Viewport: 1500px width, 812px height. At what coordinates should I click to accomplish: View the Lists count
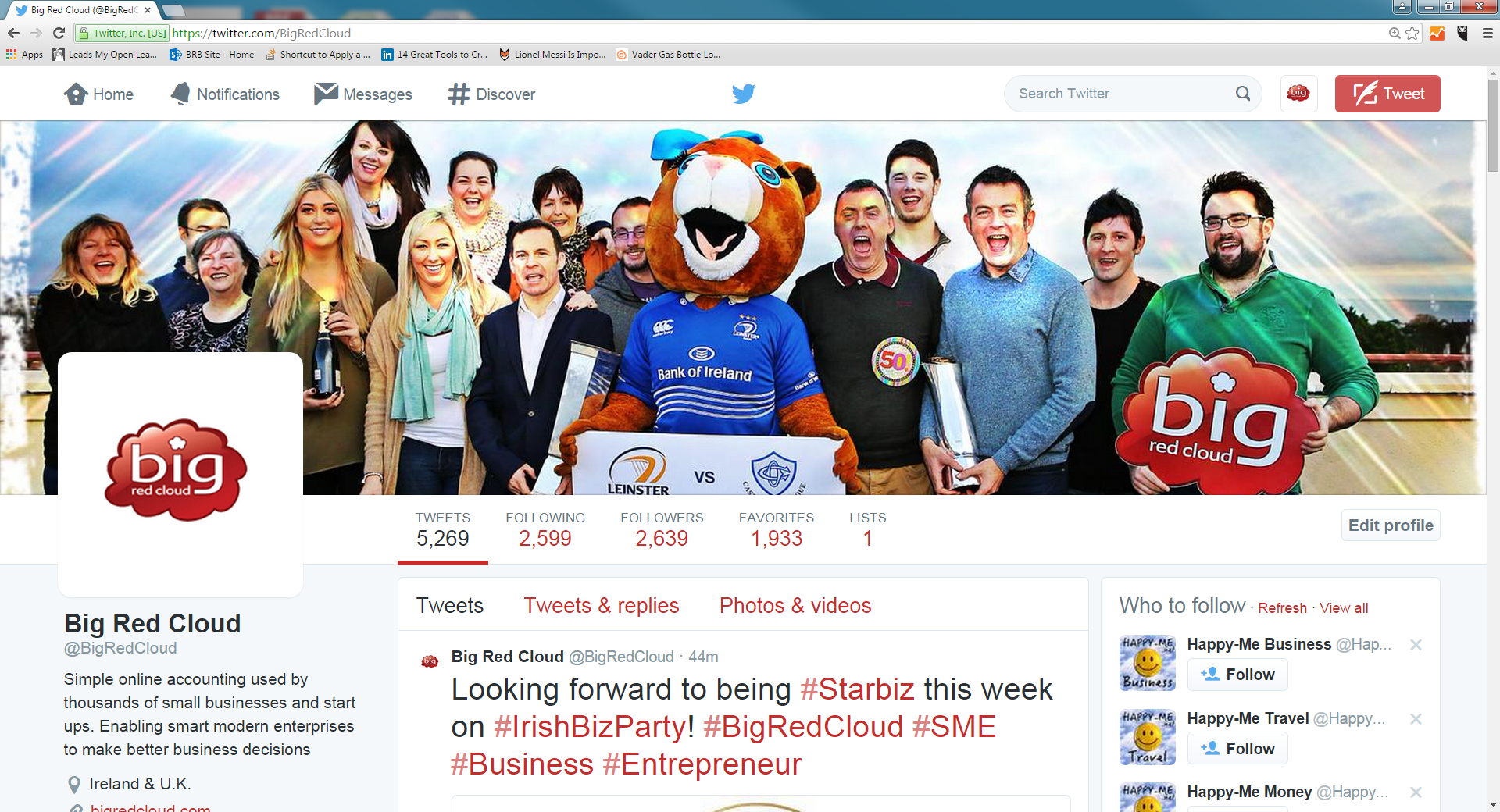pyautogui.click(x=867, y=529)
